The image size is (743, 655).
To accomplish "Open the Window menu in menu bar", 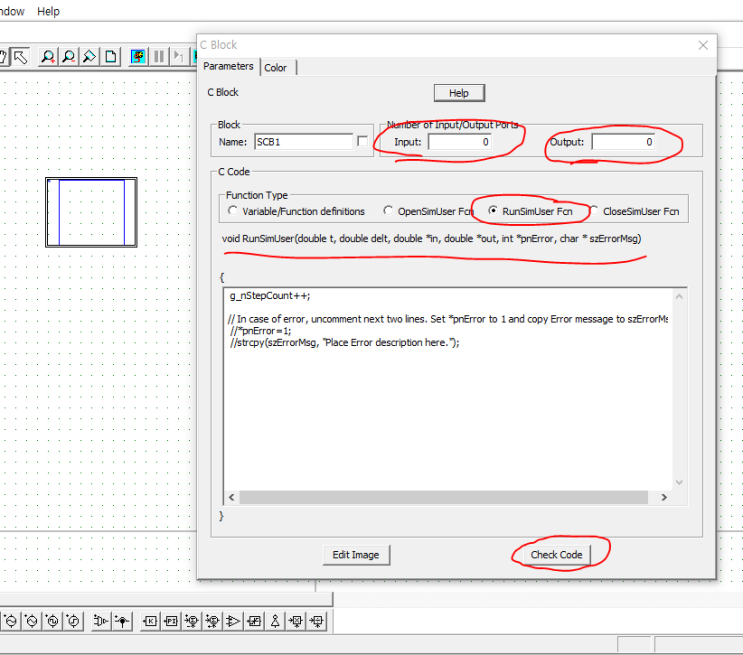I will click(x=11, y=11).
